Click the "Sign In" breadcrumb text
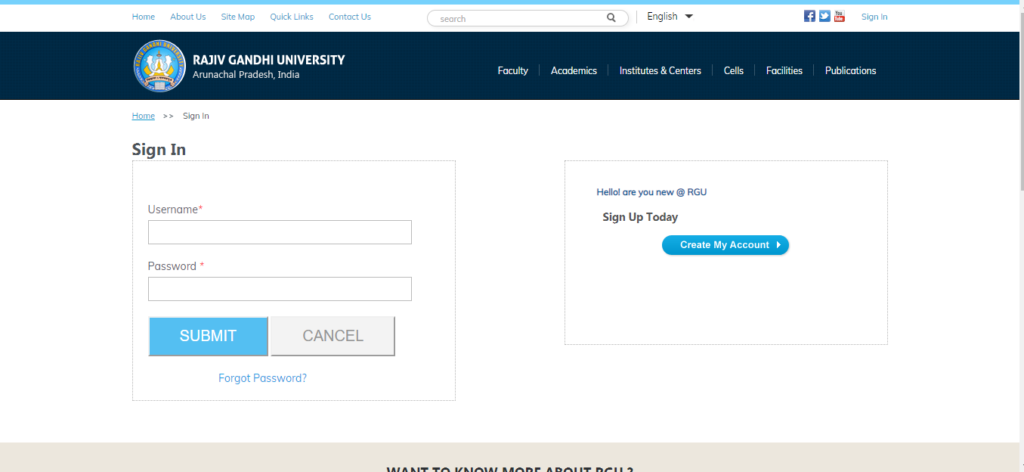The image size is (1024, 472). (x=196, y=116)
